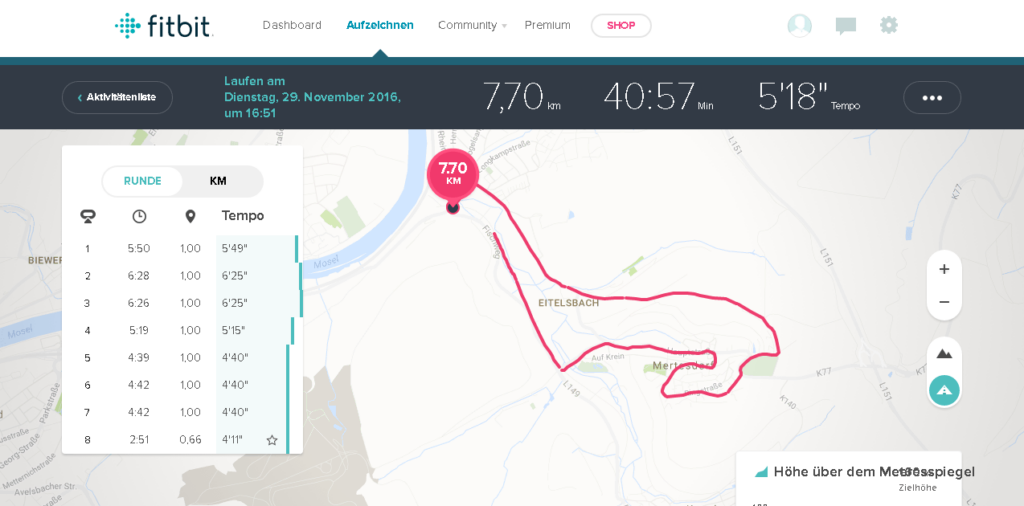This screenshot has height=506, width=1024.
Task: Open the Dashboard tab
Action: tap(292, 25)
